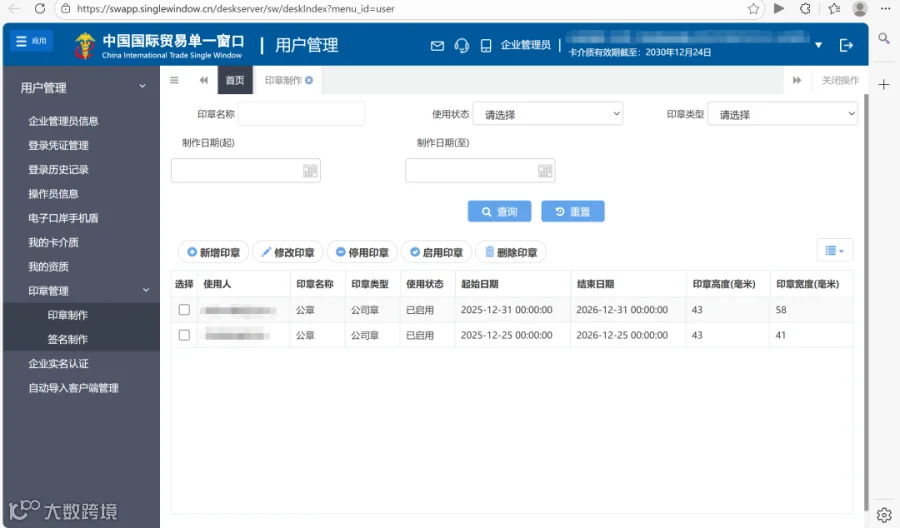Expand the account dropdown arrow in header
Viewport: 900px width, 528px height.
click(818, 45)
